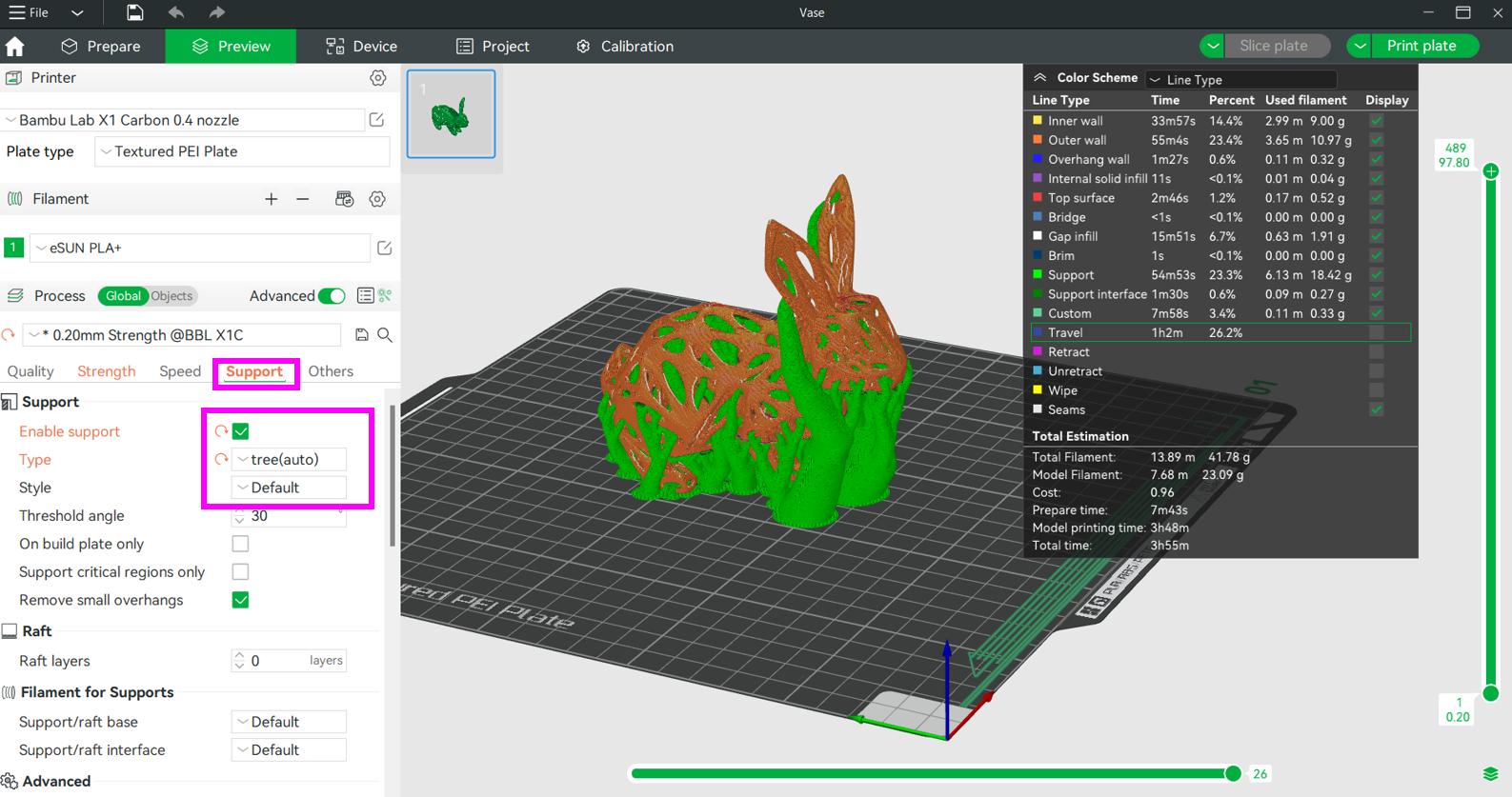Image resolution: width=1512 pixels, height=797 pixels.
Task: Open the Device tab
Action: coord(361,46)
